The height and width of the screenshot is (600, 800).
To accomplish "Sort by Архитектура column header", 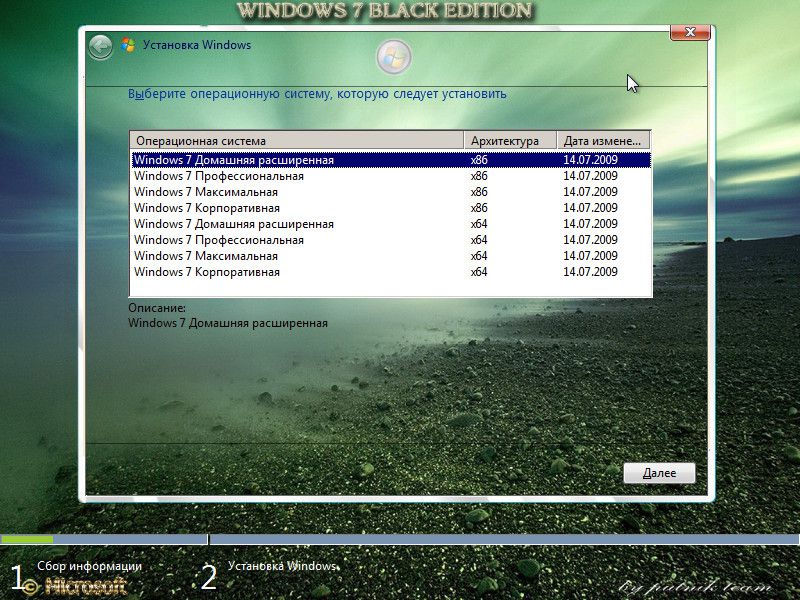I will (510, 140).
